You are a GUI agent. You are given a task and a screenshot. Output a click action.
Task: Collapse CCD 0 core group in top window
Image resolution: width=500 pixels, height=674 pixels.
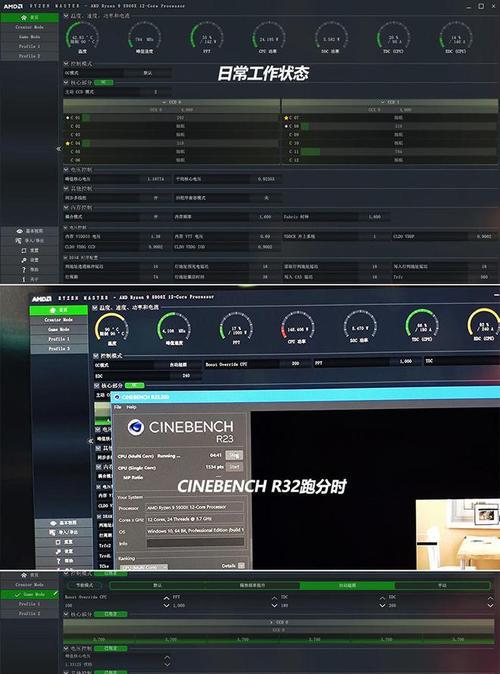click(x=164, y=102)
